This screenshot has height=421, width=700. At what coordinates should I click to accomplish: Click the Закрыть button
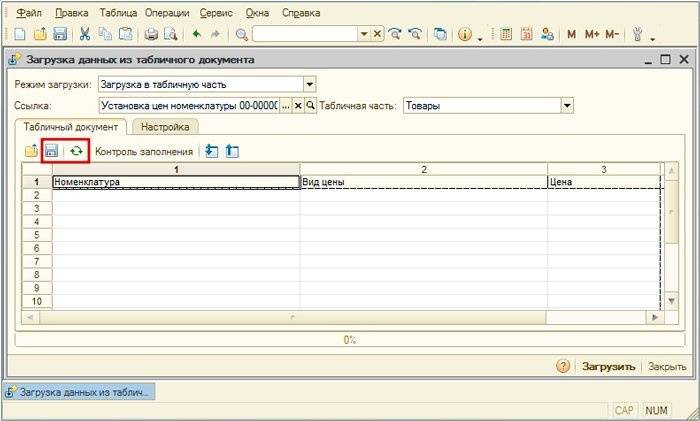coord(667,367)
